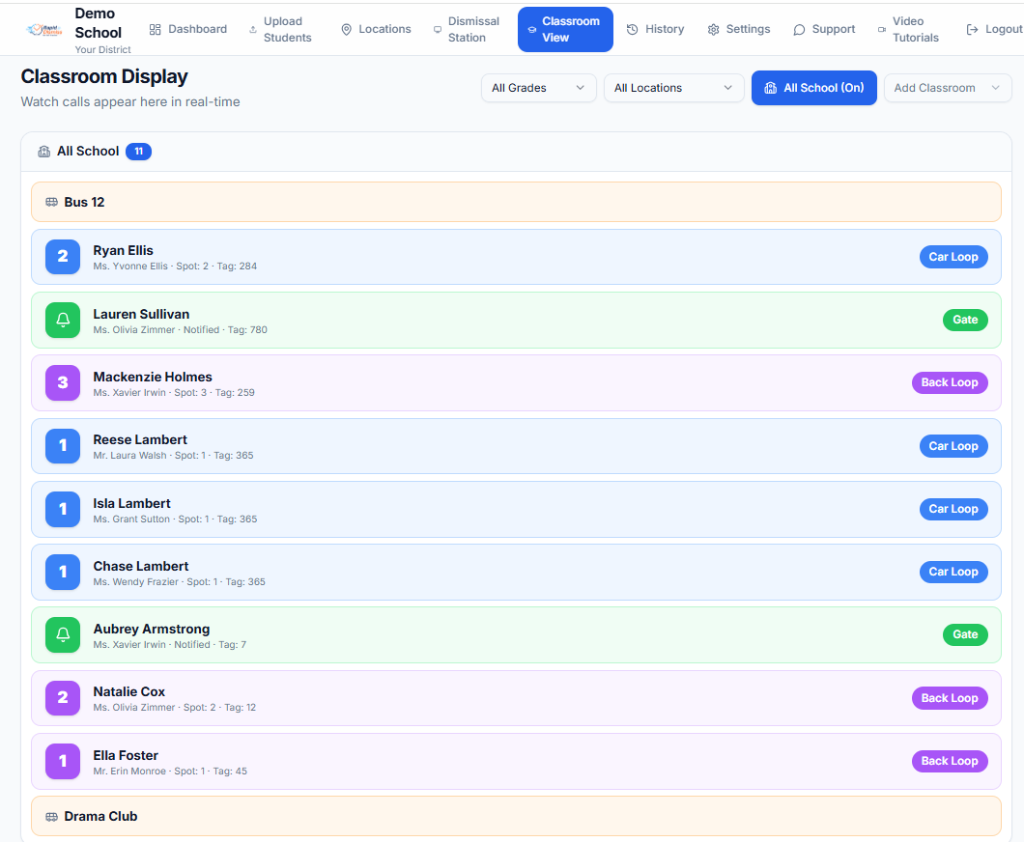Click the Demo School title text
Viewport: 1024px width, 842px height.
coord(98,23)
